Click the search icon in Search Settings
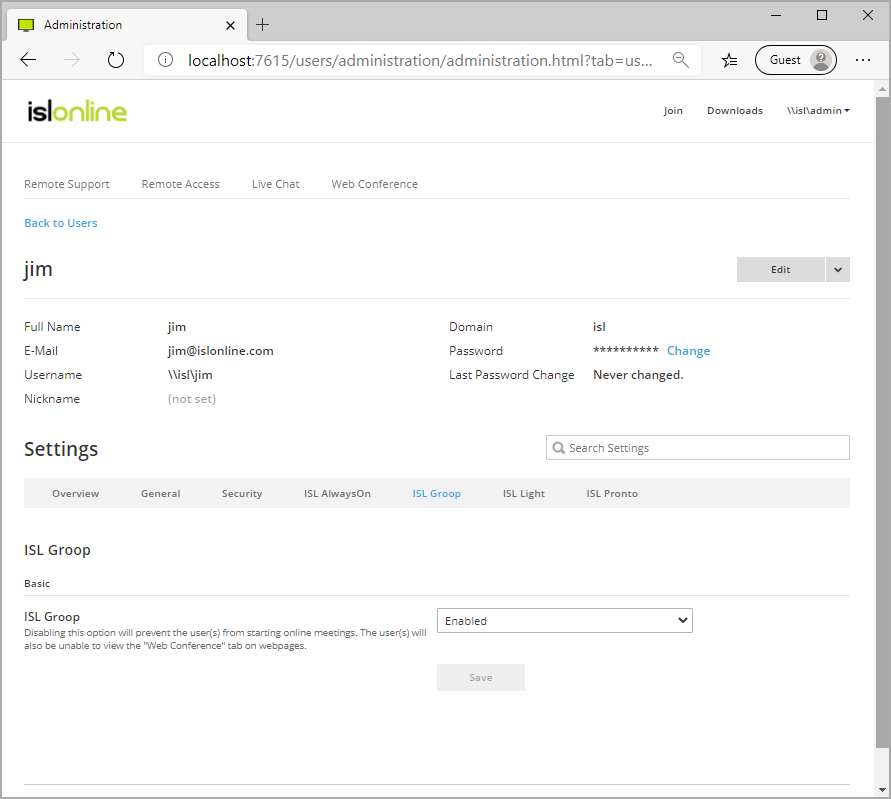Image resolution: width=891 pixels, height=799 pixels. 559,448
